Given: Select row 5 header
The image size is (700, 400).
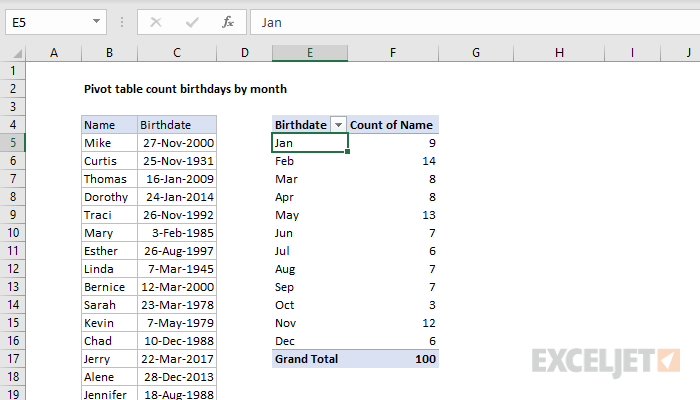Looking at the screenshot, I should (13, 143).
